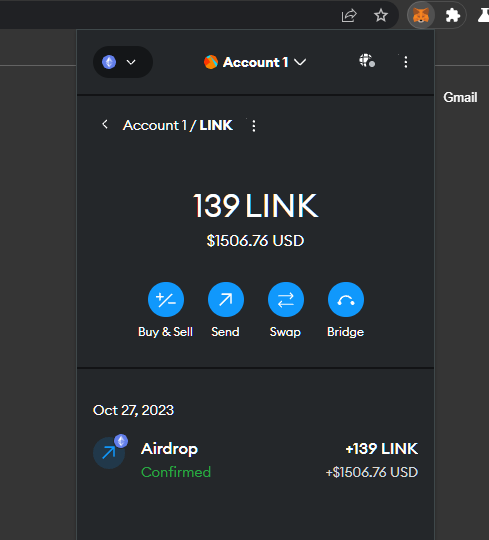The height and width of the screenshot is (540, 489).
Task: Click the +139 LINK amount
Action: (x=382, y=449)
